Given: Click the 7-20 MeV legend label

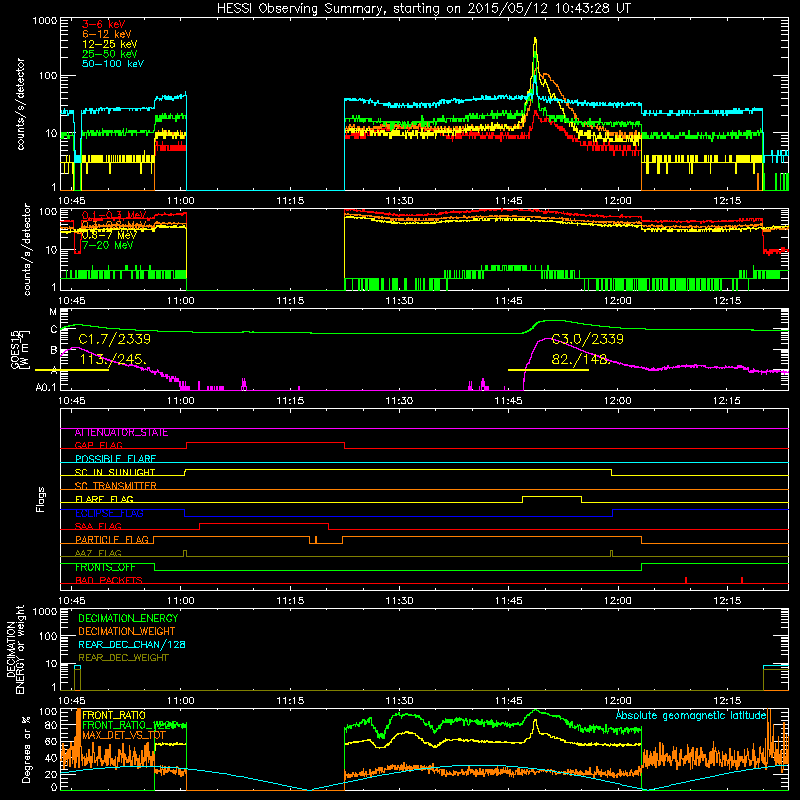Looking at the screenshot, I should 107,245.
